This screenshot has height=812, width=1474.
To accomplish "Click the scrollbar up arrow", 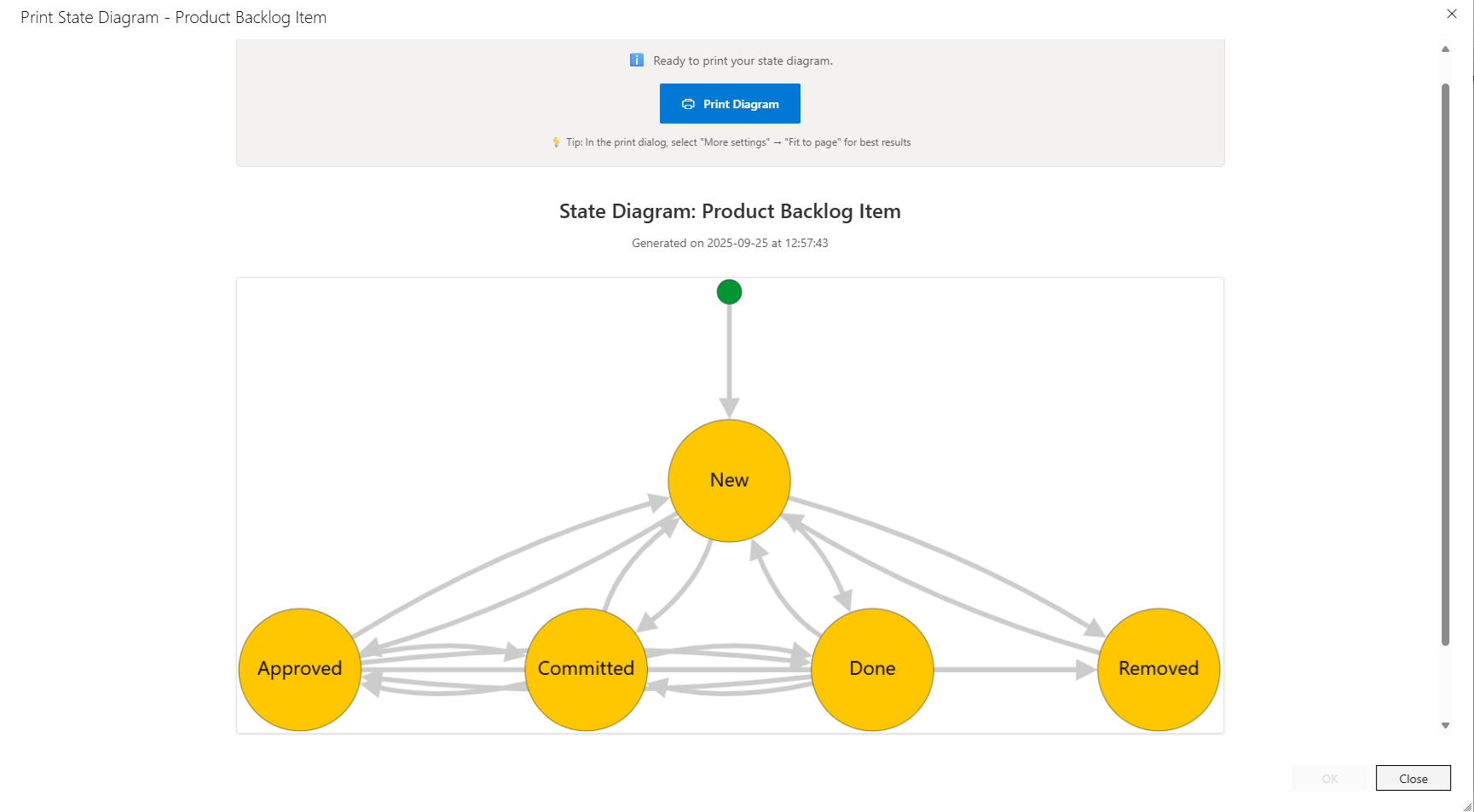I will pos(1445,49).
